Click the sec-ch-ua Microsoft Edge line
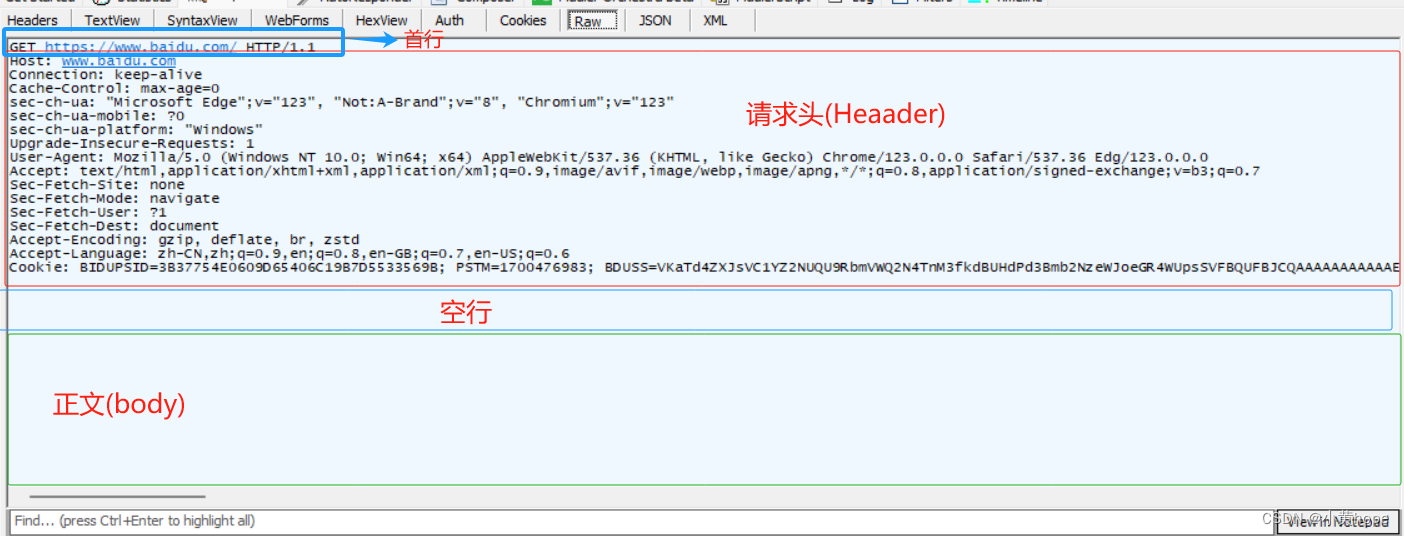Screen dimensions: 1404x536 coord(341,103)
